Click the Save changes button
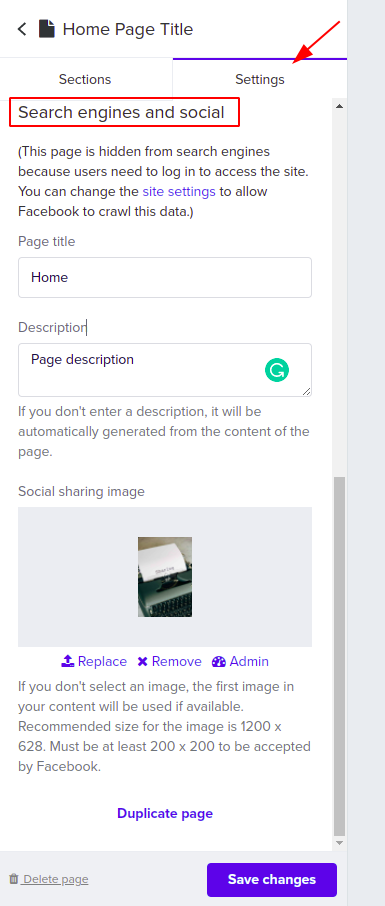The image size is (385, 906). (272, 879)
